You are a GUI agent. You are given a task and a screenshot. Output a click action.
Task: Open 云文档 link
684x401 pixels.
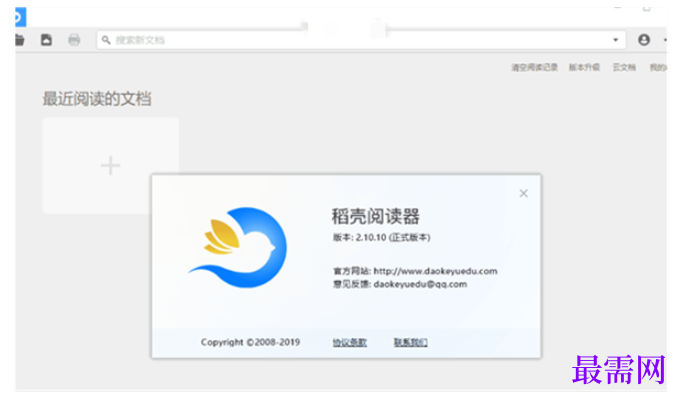point(624,67)
